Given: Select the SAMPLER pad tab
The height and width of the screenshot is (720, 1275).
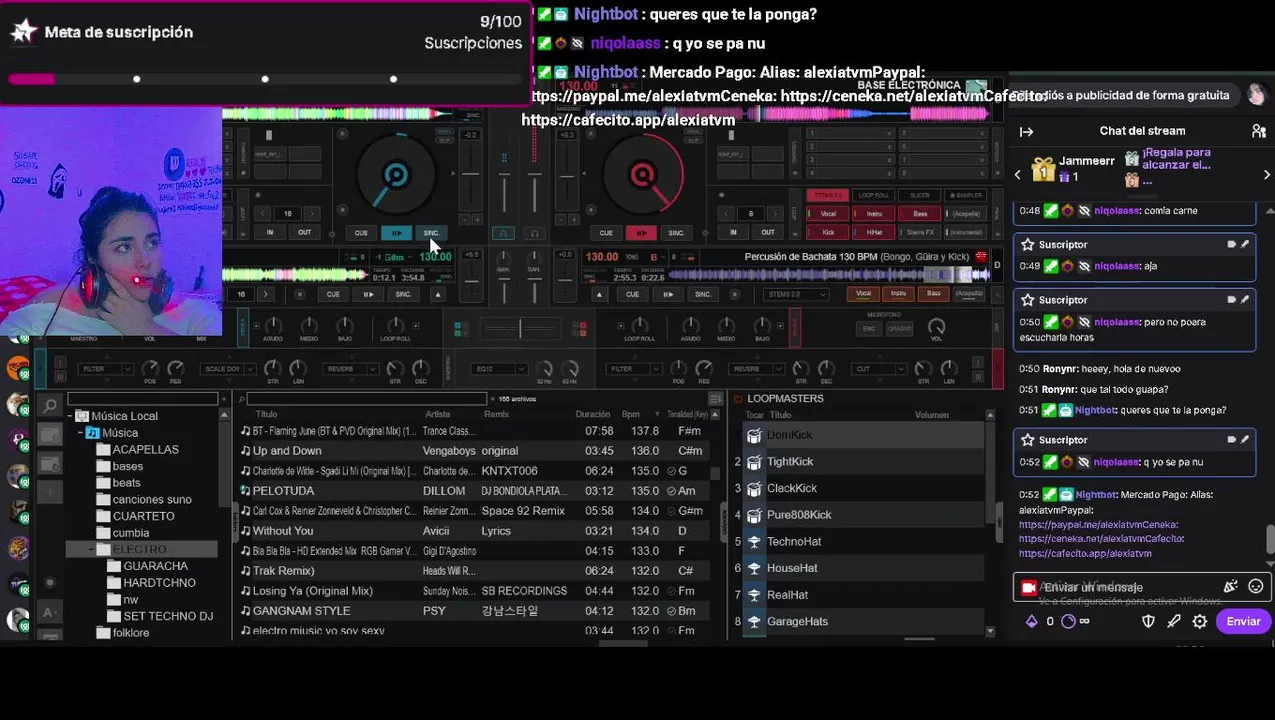Looking at the screenshot, I should pos(966,195).
